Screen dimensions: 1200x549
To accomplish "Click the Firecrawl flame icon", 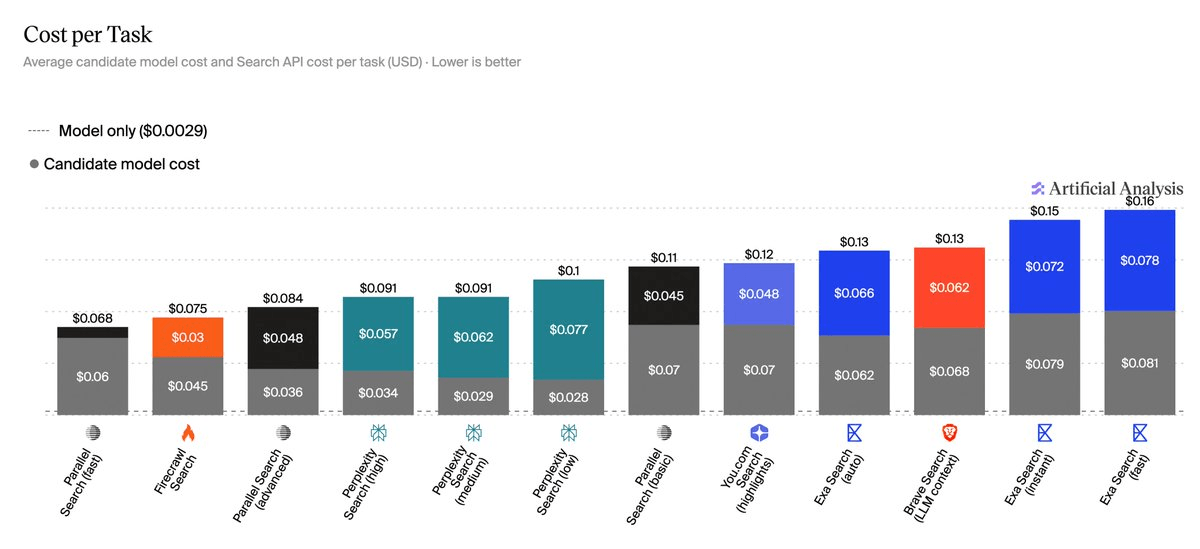I will [x=187, y=433].
